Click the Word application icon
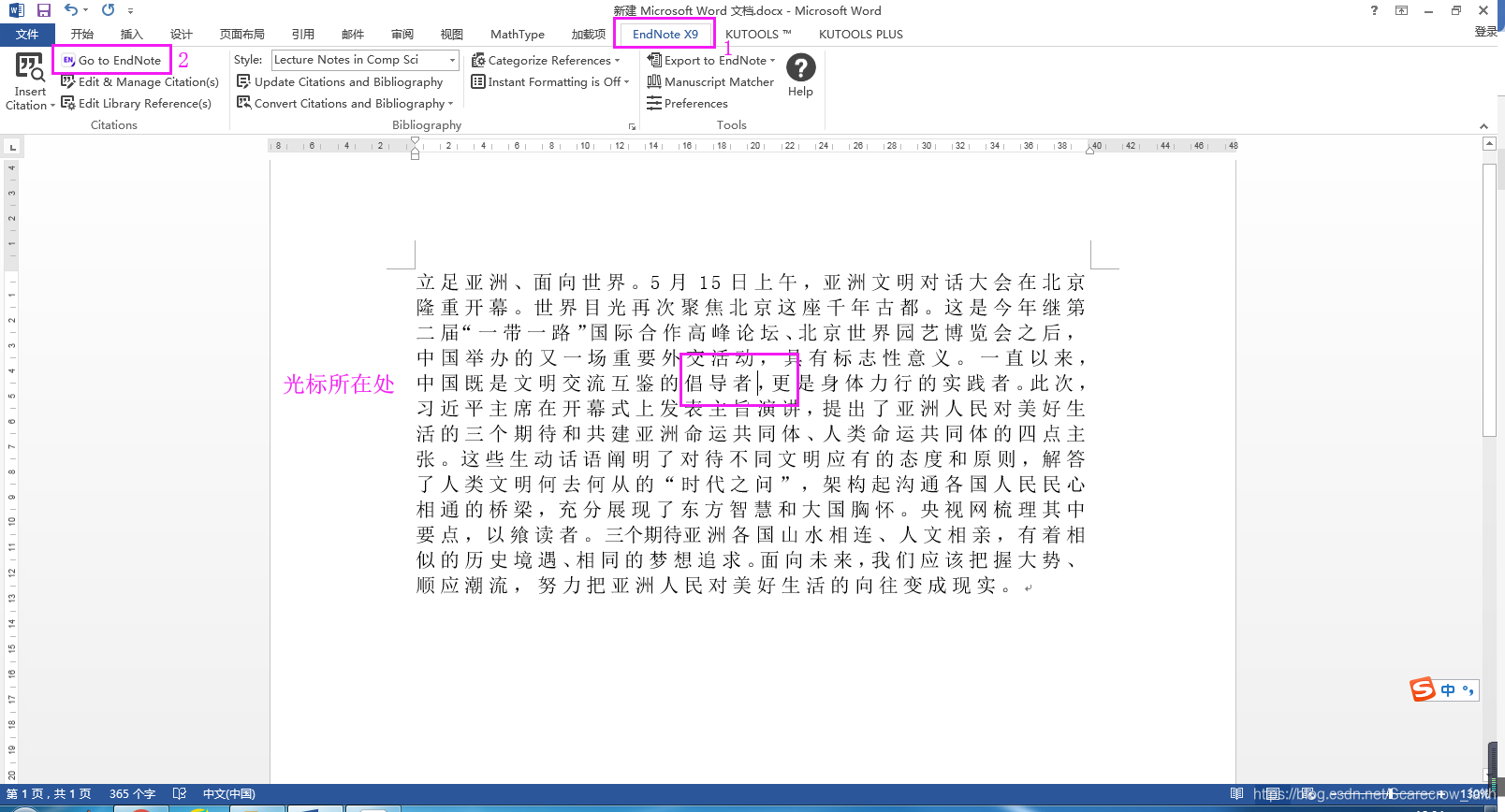 pyautogui.click(x=16, y=10)
